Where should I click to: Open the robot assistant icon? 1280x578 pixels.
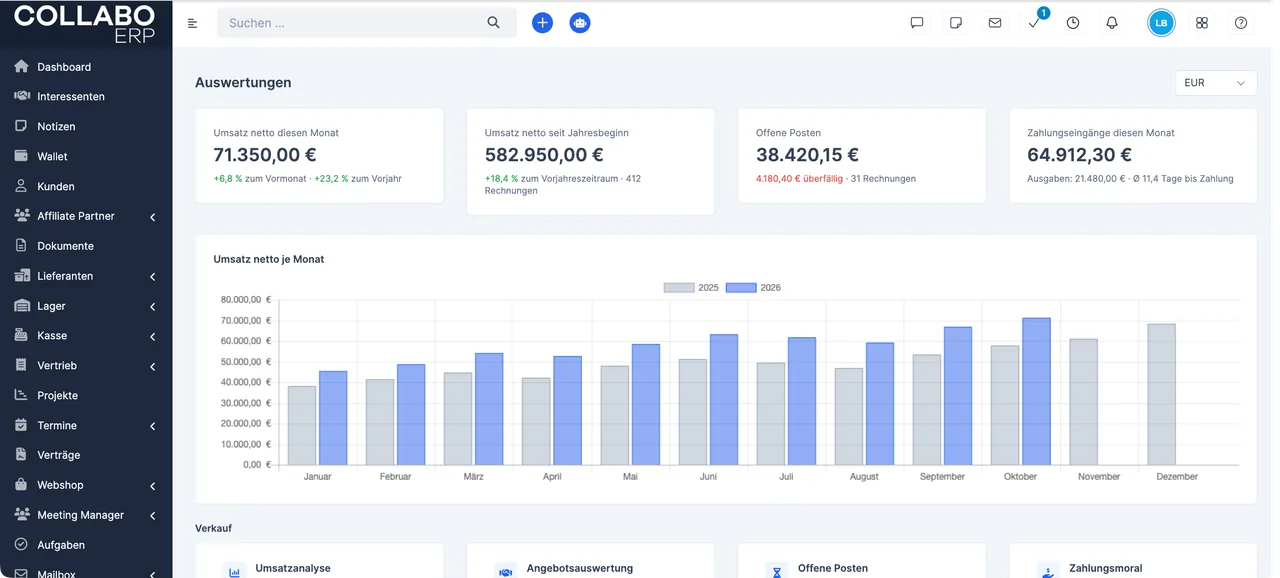click(x=580, y=22)
